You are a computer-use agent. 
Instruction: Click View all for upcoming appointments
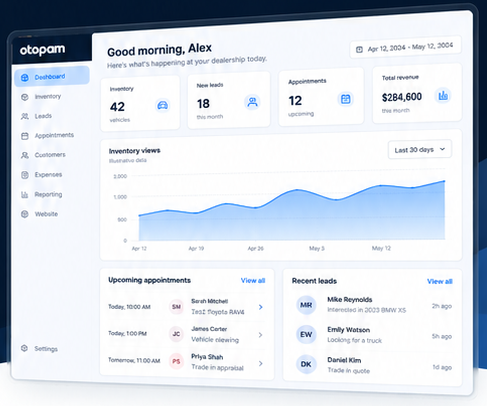[x=253, y=281]
